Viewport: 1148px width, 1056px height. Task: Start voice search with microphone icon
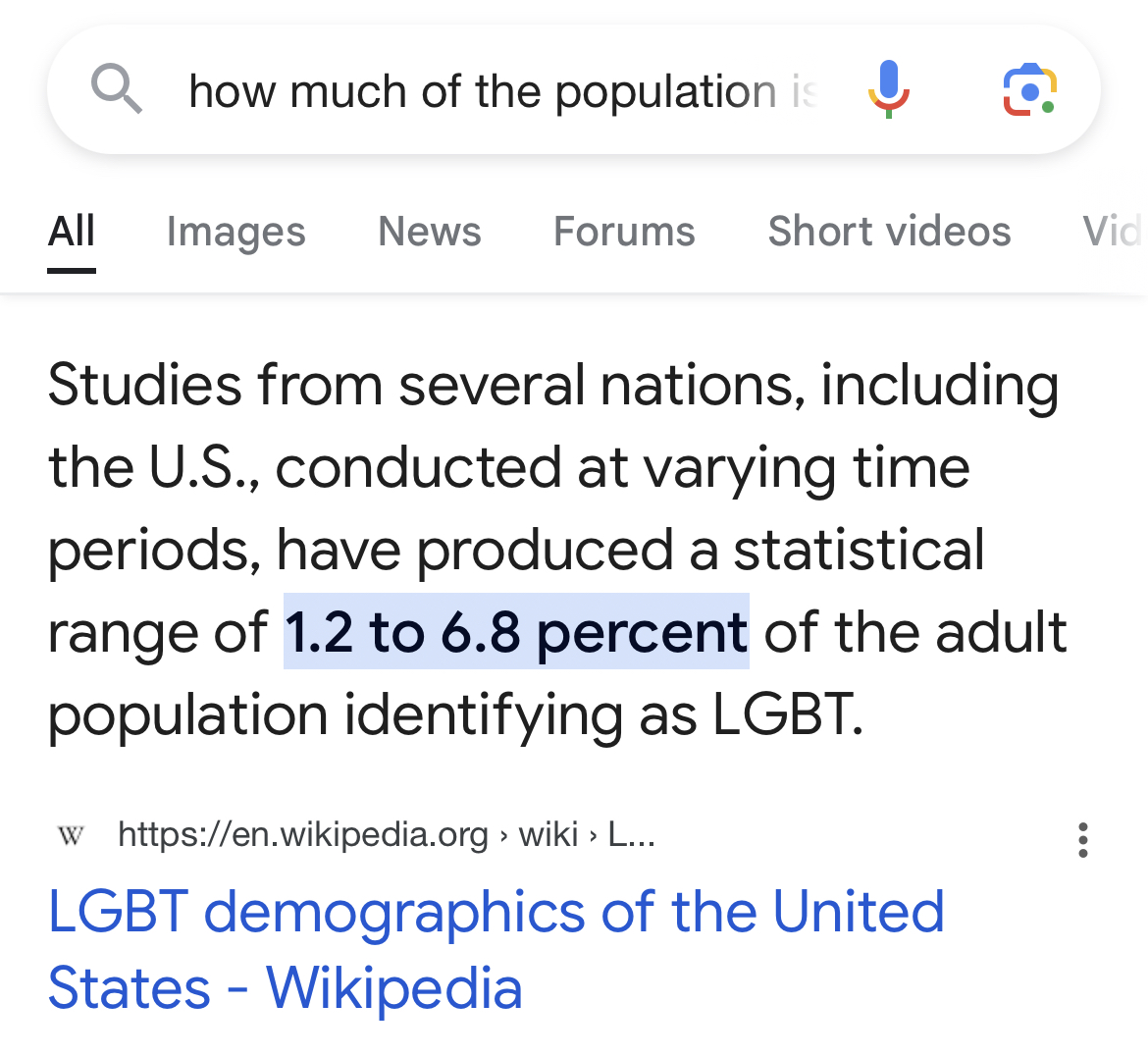[888, 88]
